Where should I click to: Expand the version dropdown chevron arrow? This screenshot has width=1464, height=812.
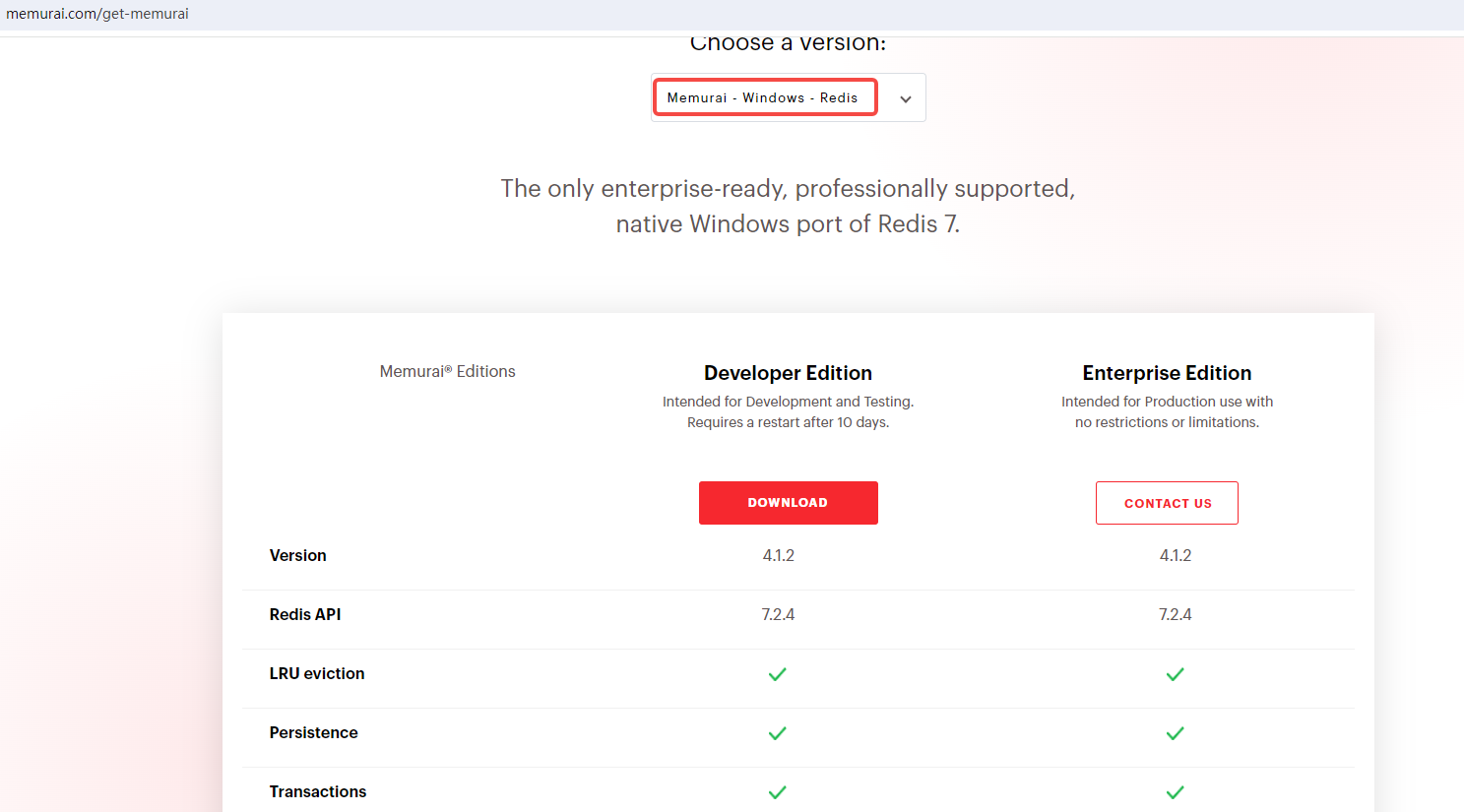click(905, 98)
